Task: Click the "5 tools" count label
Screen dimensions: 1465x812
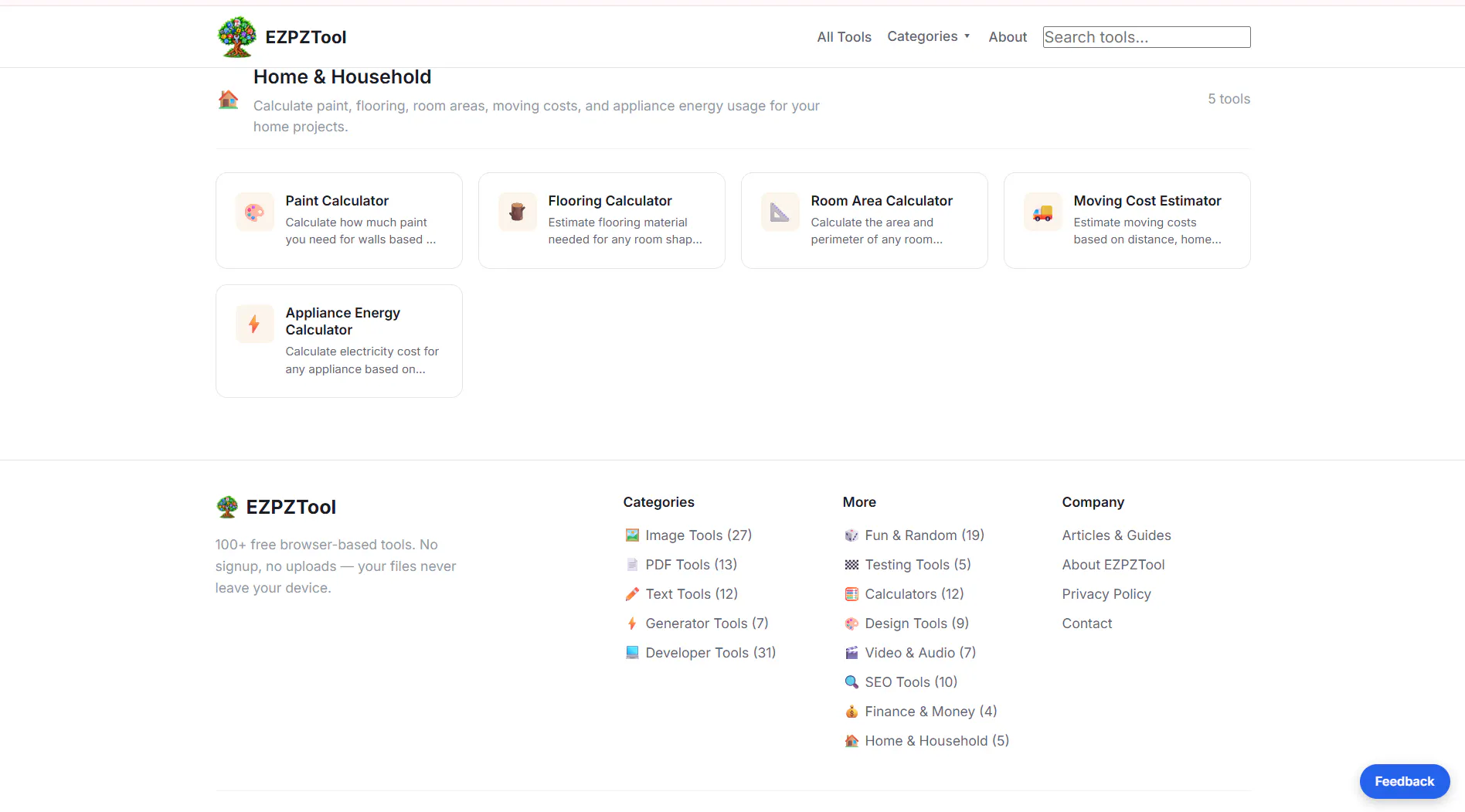Action: pyautogui.click(x=1229, y=99)
